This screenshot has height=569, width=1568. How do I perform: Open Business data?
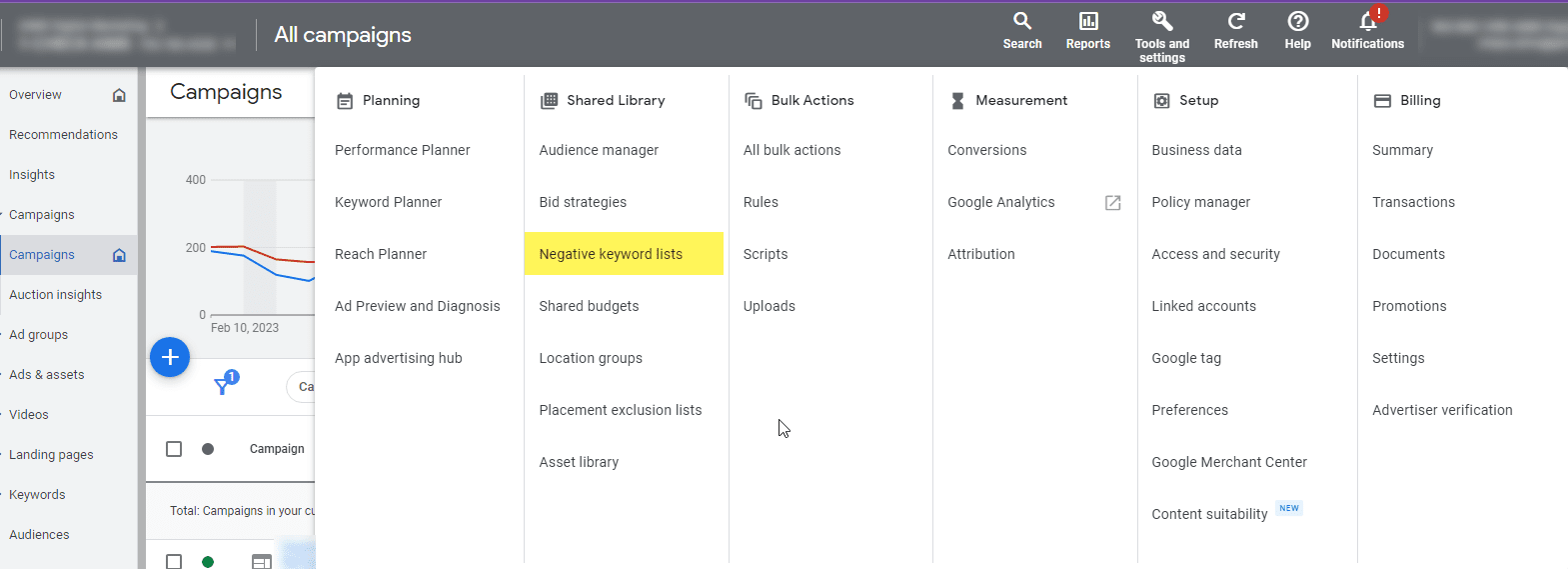(1196, 150)
